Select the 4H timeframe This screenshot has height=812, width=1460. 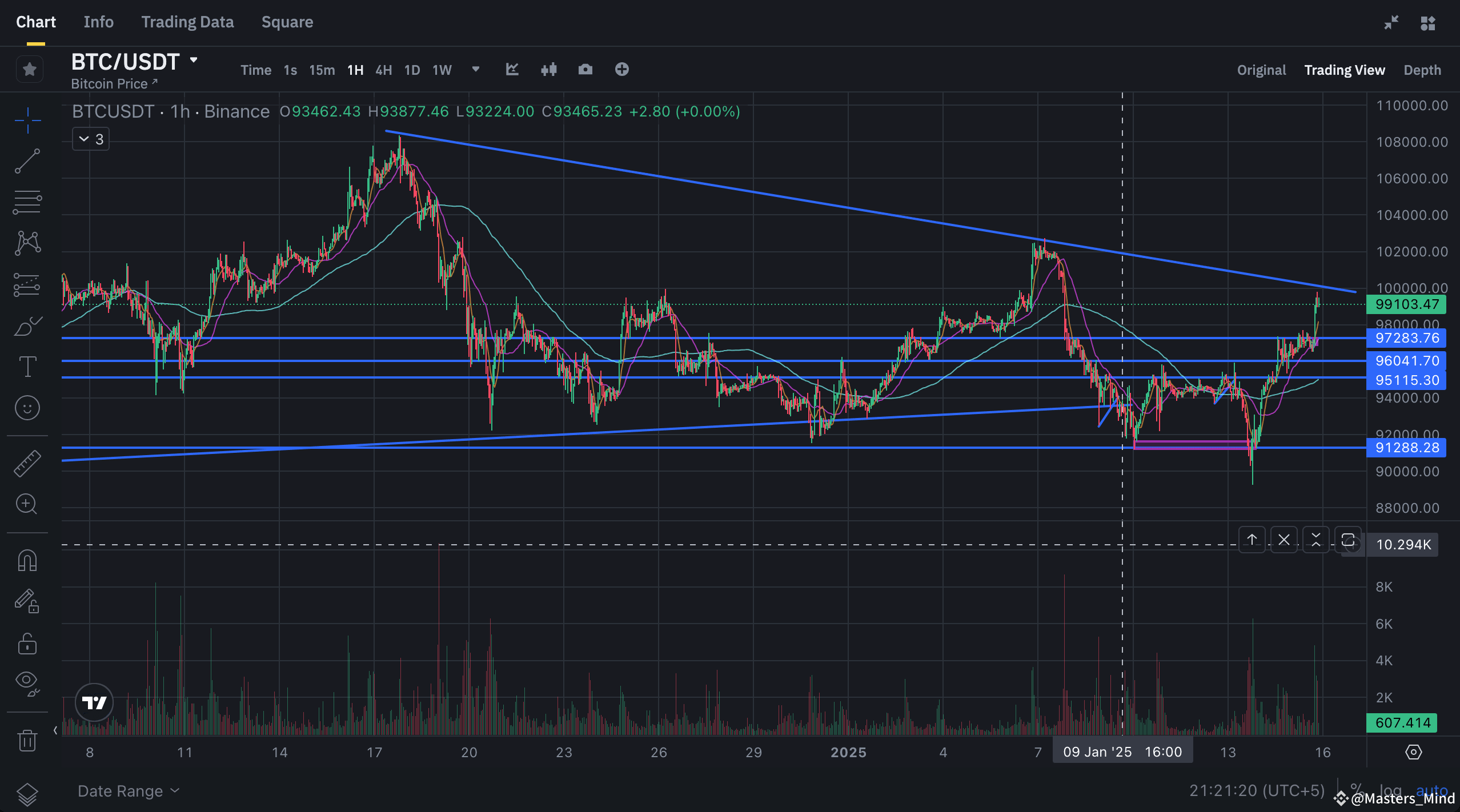(x=383, y=70)
